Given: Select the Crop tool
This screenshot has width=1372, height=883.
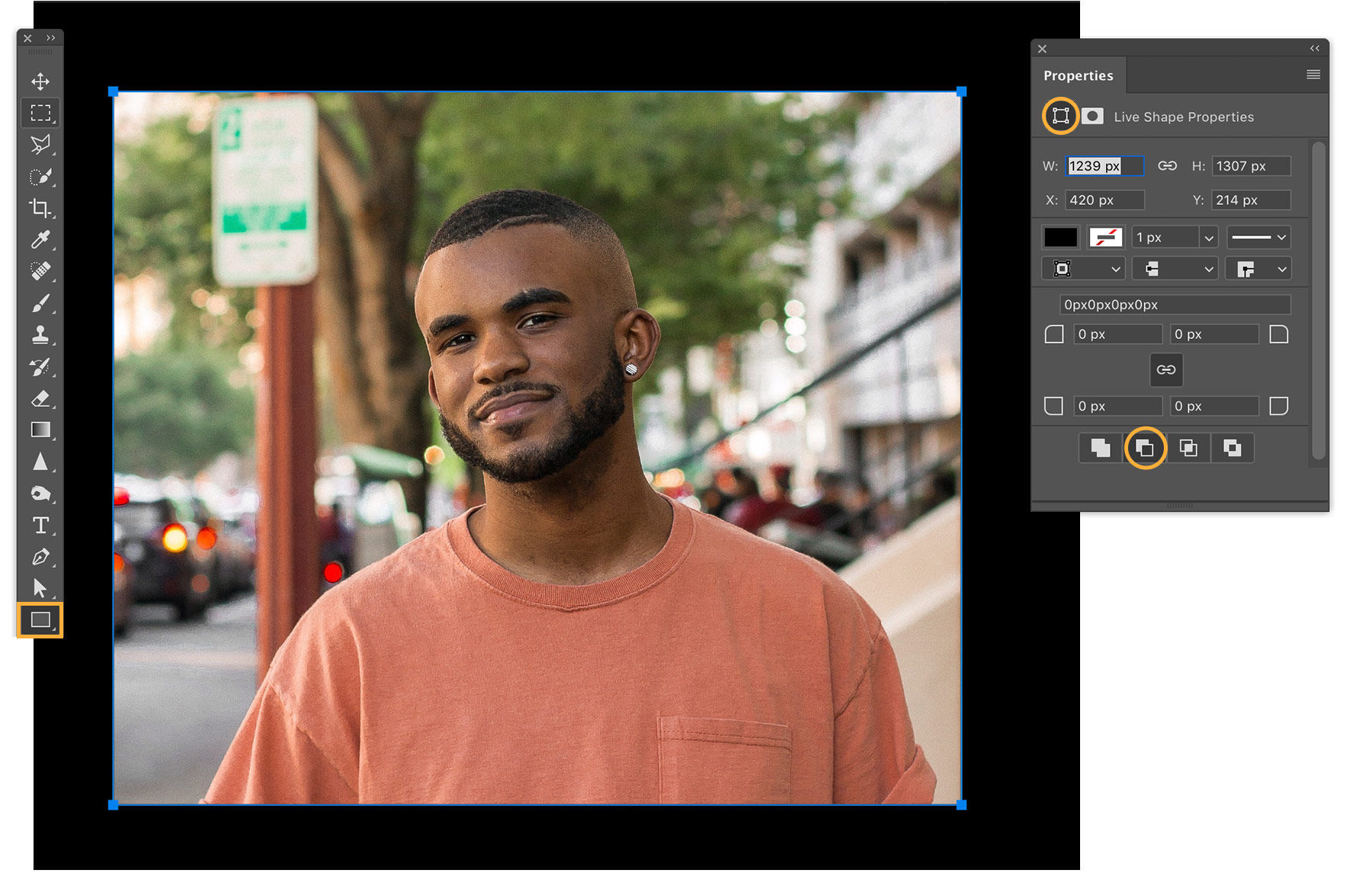Looking at the screenshot, I should pyautogui.click(x=41, y=208).
